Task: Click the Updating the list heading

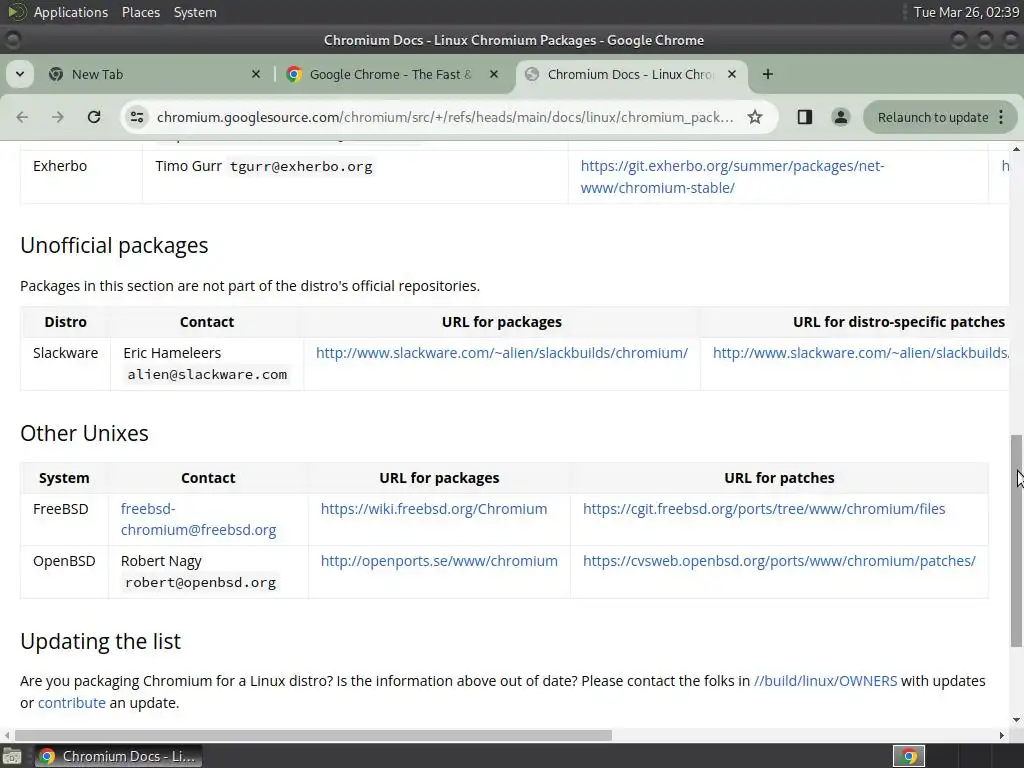Action: point(101,641)
